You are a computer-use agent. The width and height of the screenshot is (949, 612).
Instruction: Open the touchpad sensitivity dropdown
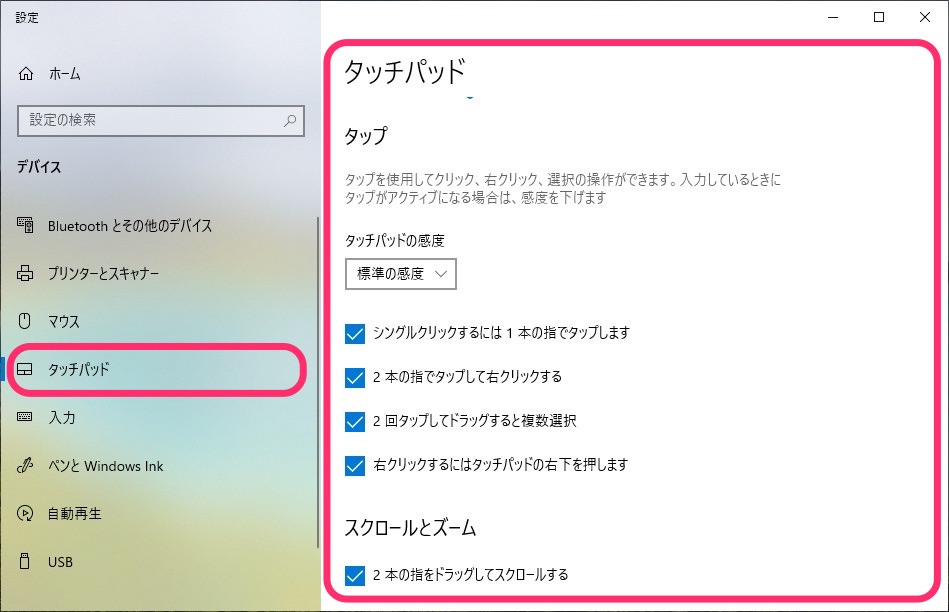pos(400,273)
